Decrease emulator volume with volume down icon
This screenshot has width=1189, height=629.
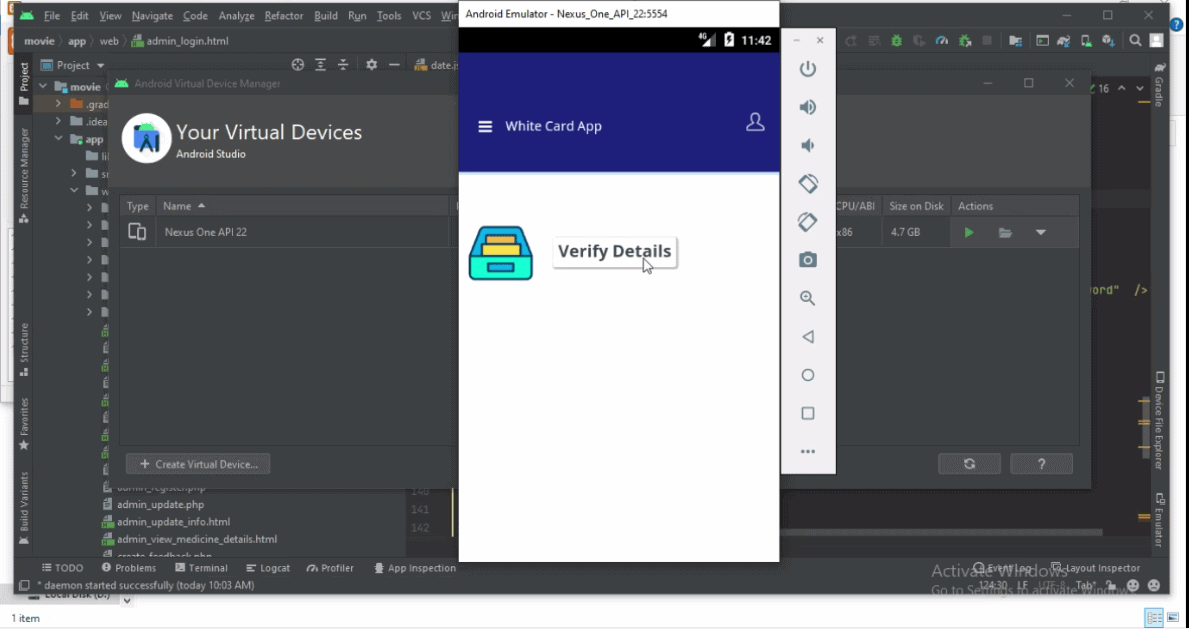click(x=808, y=145)
